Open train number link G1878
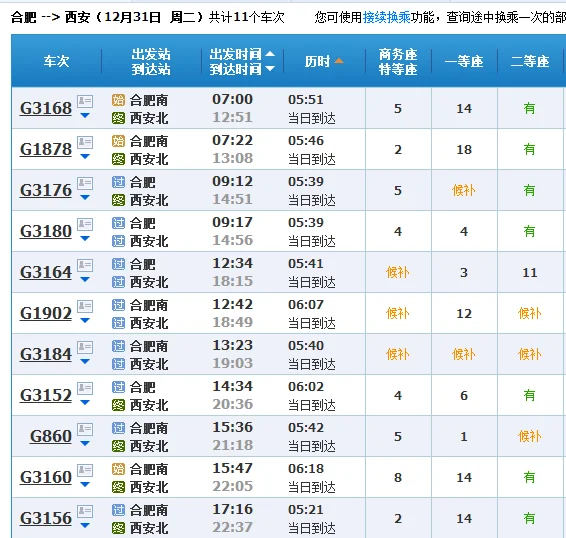The height and width of the screenshot is (538, 566). coord(46,149)
